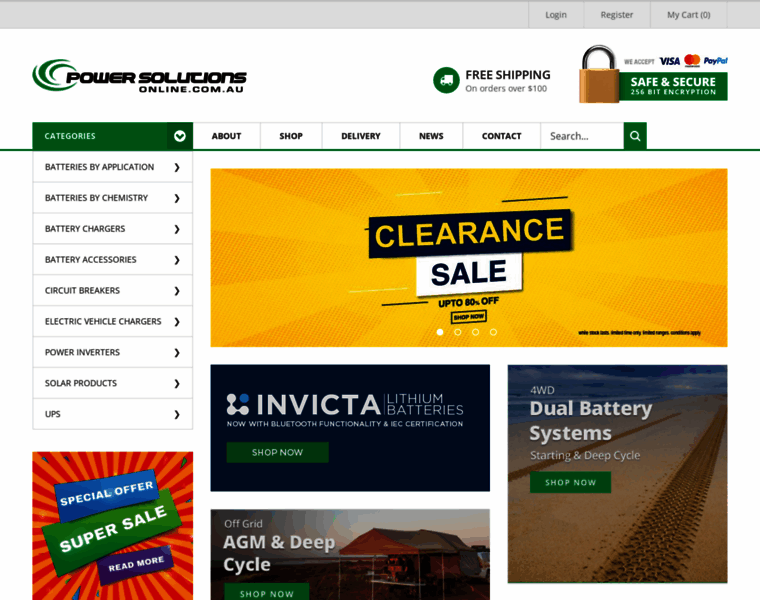The width and height of the screenshot is (760, 600).
Task: Select the fourth carousel slide dot
Action: pos(493,332)
